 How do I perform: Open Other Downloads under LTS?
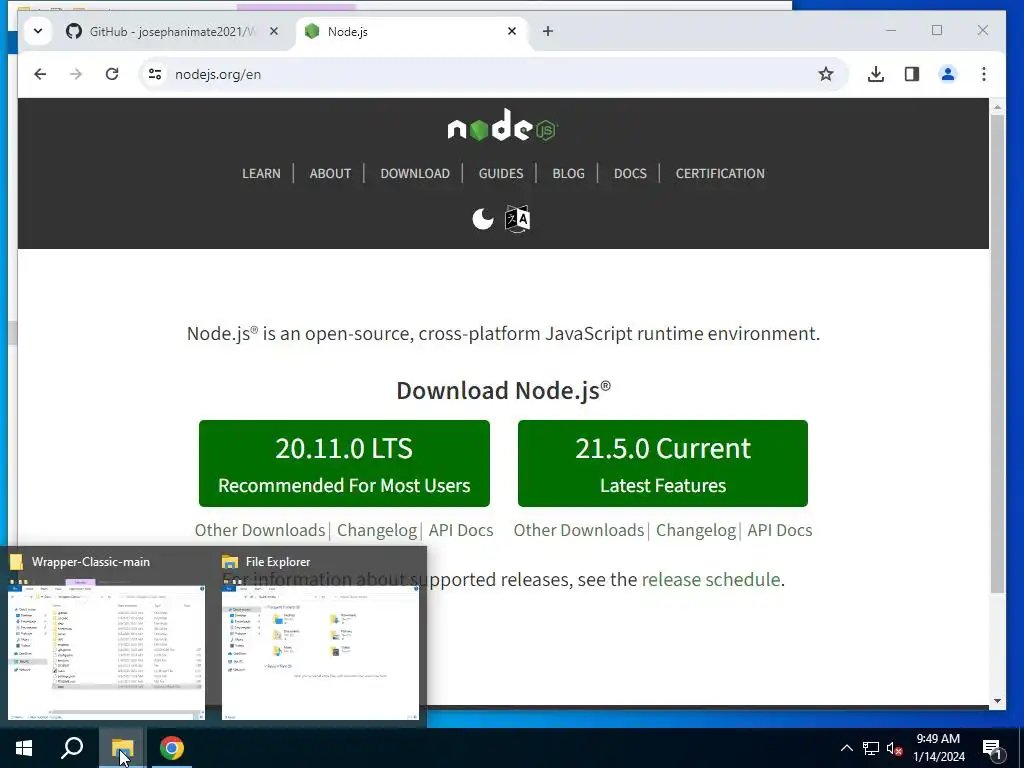click(x=260, y=530)
